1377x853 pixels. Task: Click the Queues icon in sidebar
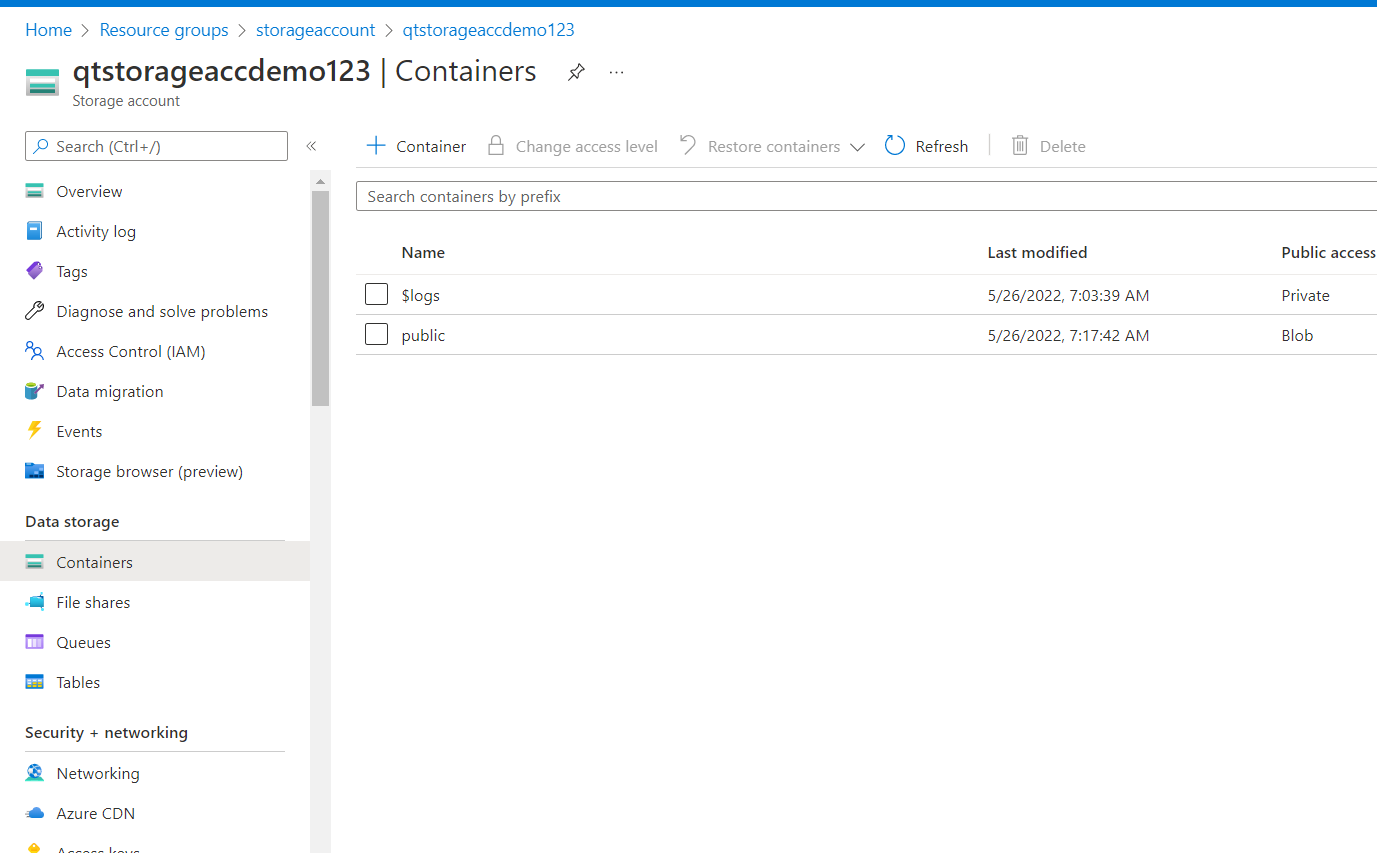coord(35,642)
